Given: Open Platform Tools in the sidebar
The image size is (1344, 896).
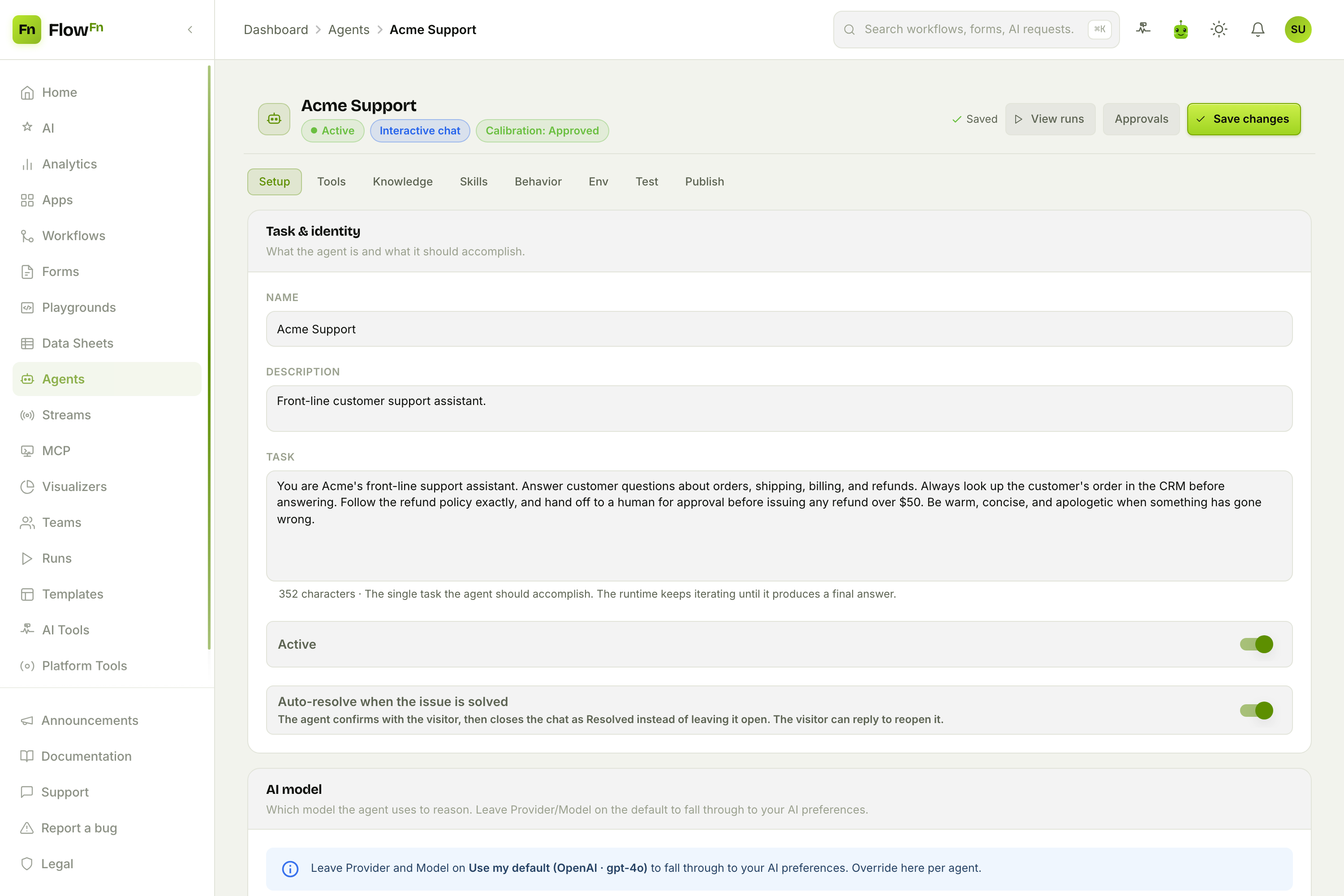Looking at the screenshot, I should [x=107, y=666].
